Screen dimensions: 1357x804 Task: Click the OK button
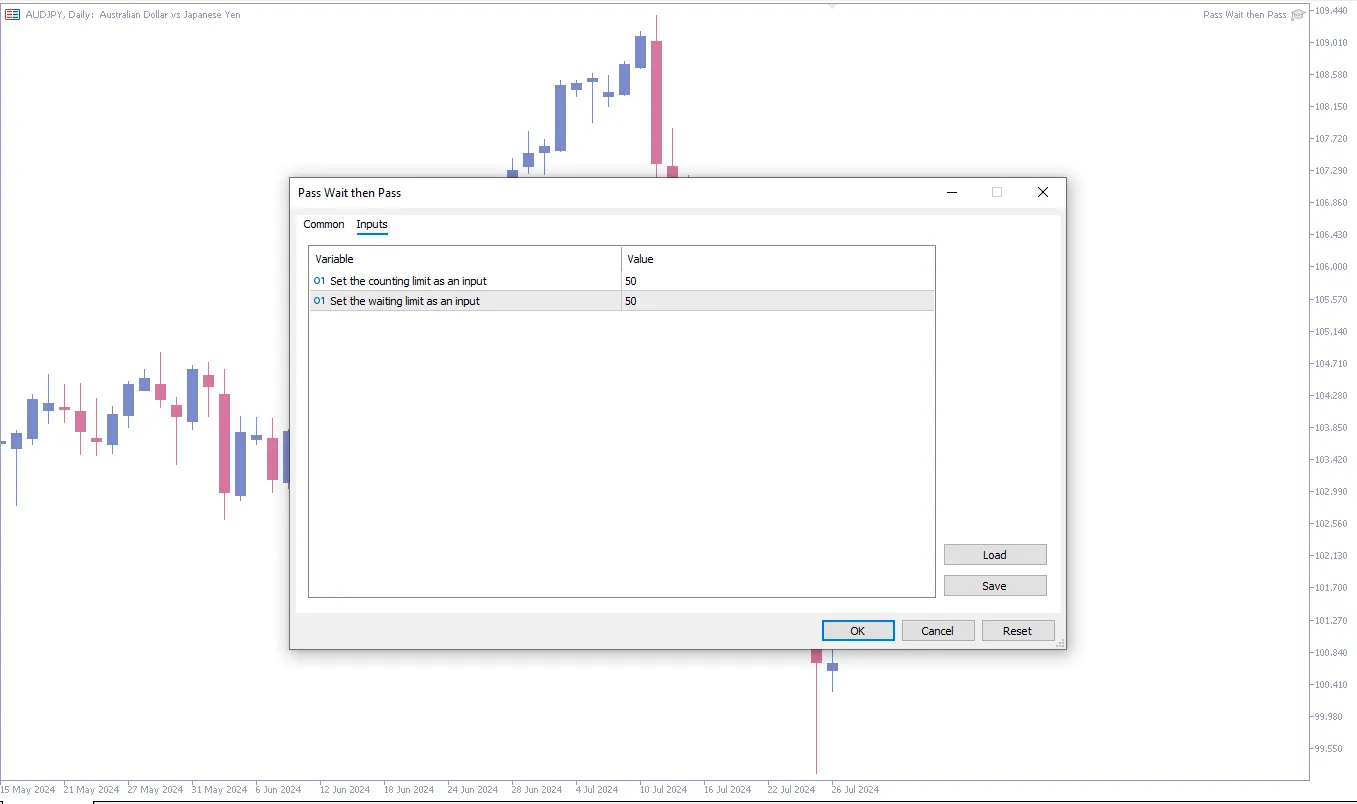[x=858, y=631]
